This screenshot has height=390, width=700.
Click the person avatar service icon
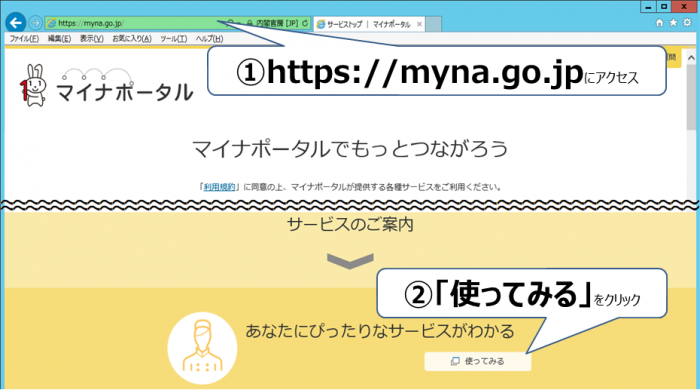coord(202,348)
